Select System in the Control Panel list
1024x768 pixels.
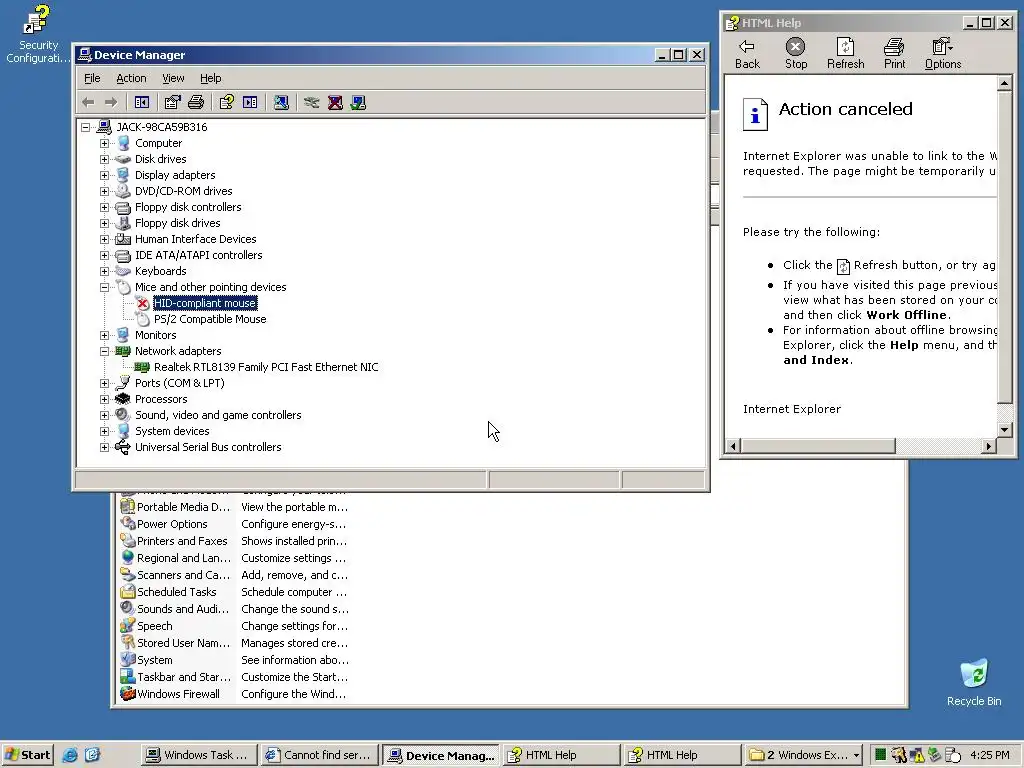[x=154, y=660]
